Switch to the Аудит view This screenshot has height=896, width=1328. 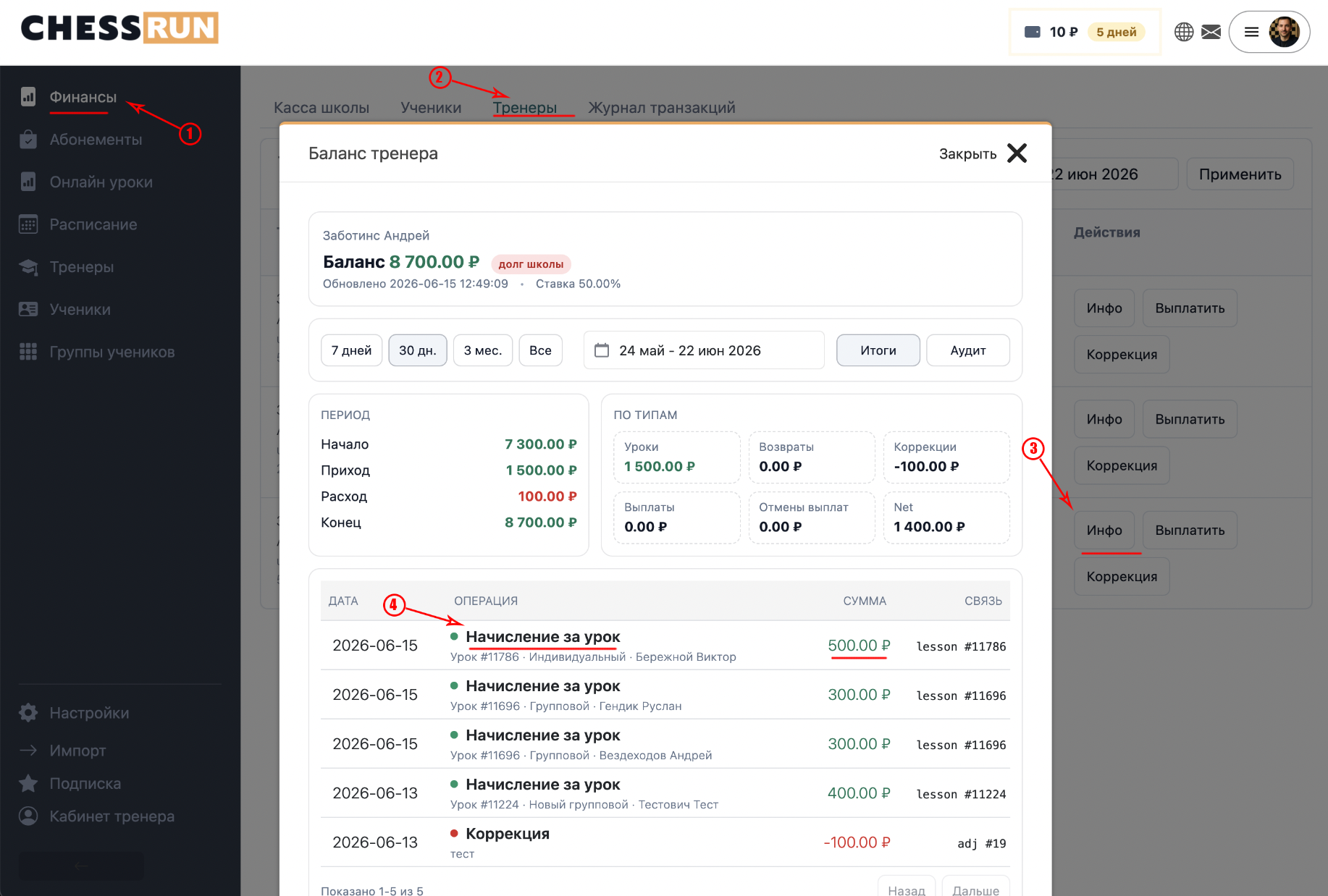pyautogui.click(x=967, y=350)
